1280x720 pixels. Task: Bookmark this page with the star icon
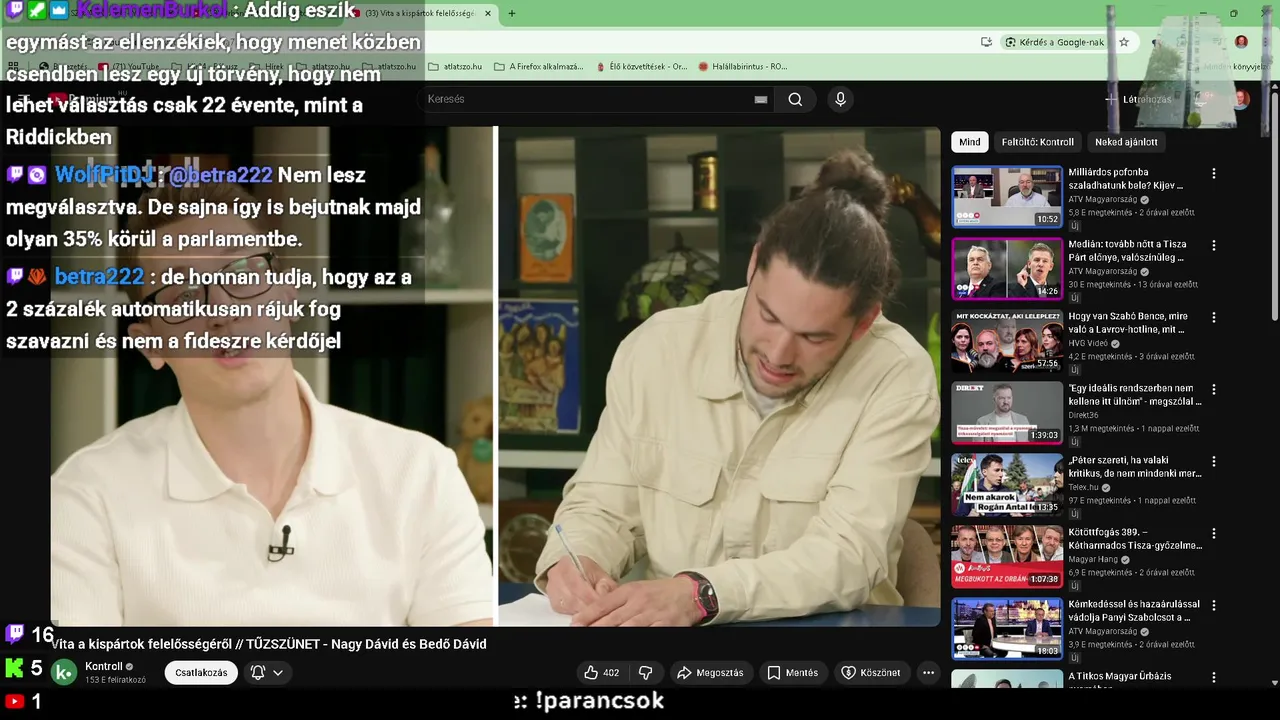[x=1124, y=42]
